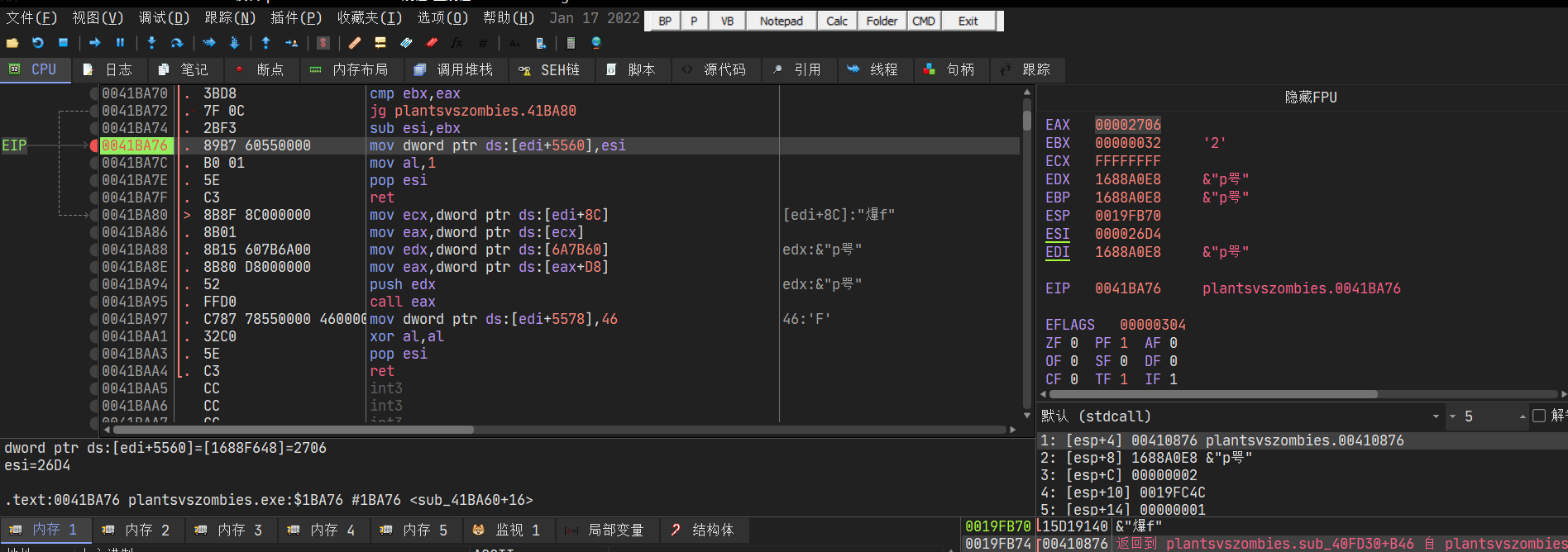This screenshot has height=552, width=1568.
Task: Pause execution with the pause icon
Action: tap(120, 43)
